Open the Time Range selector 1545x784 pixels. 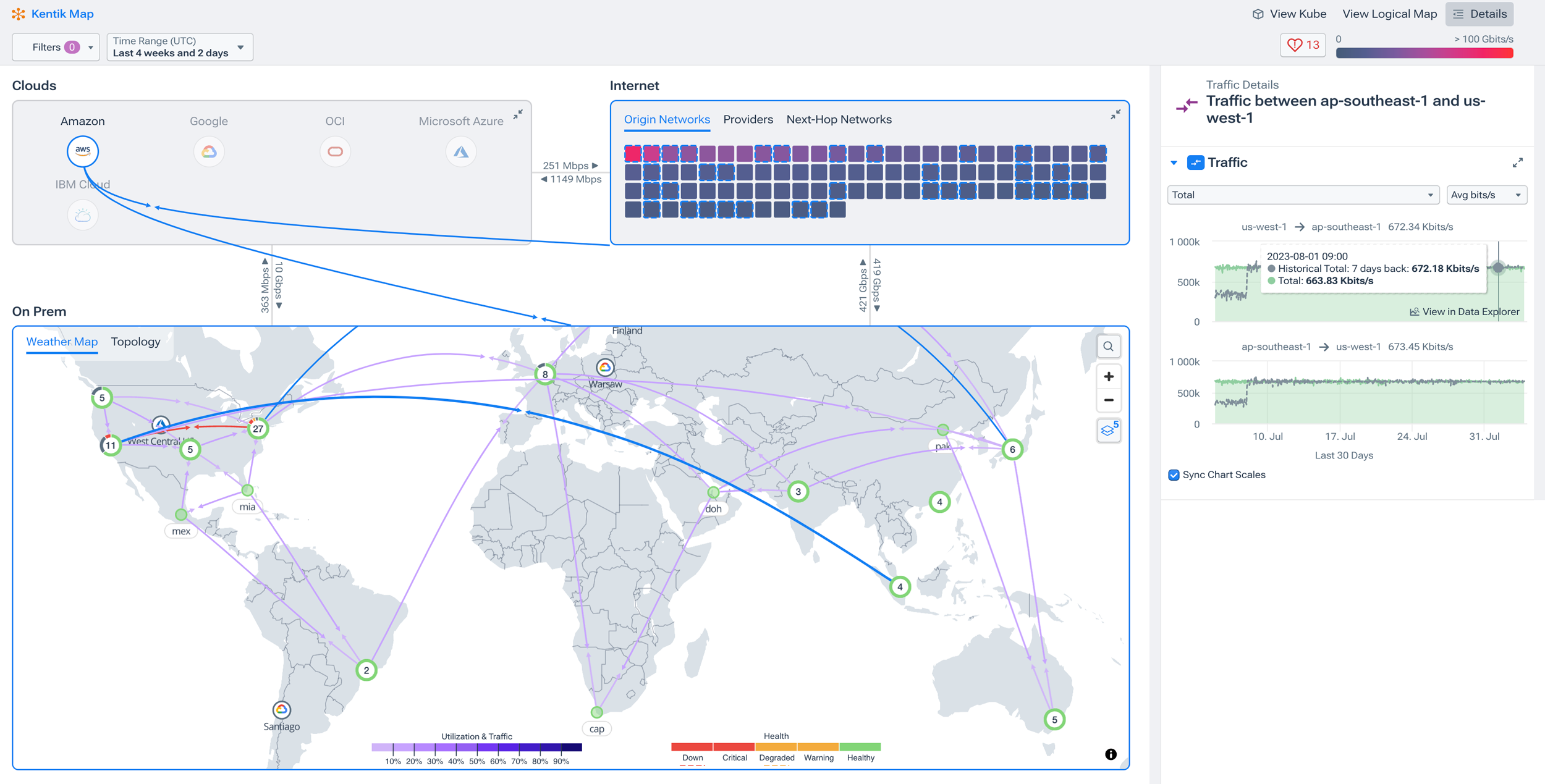[179, 46]
